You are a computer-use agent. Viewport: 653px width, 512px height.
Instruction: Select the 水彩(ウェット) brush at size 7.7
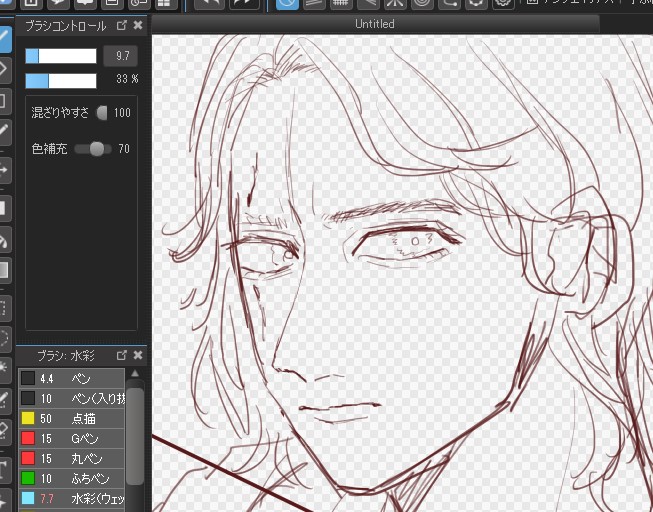click(x=72, y=499)
